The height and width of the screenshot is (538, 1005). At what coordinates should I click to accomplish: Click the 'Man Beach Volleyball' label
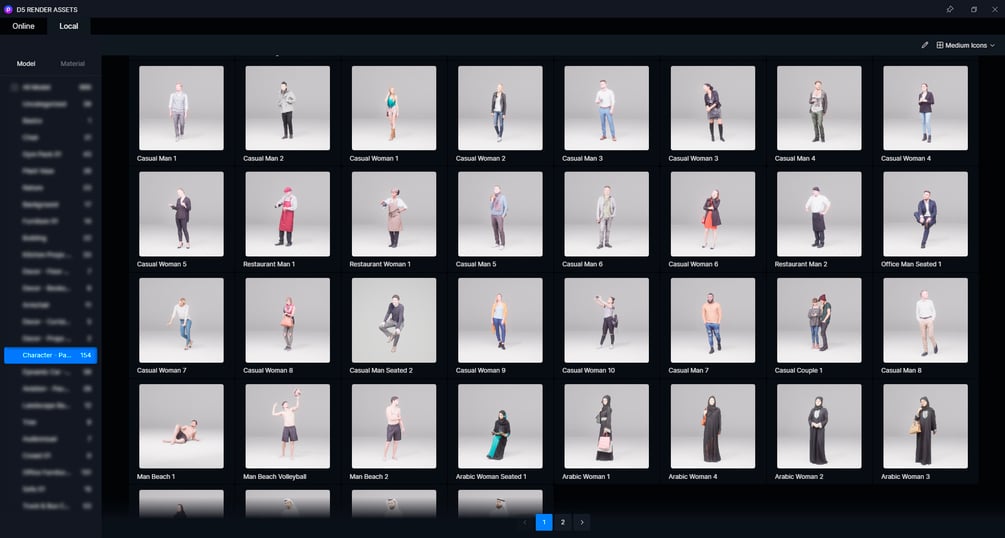coord(275,477)
